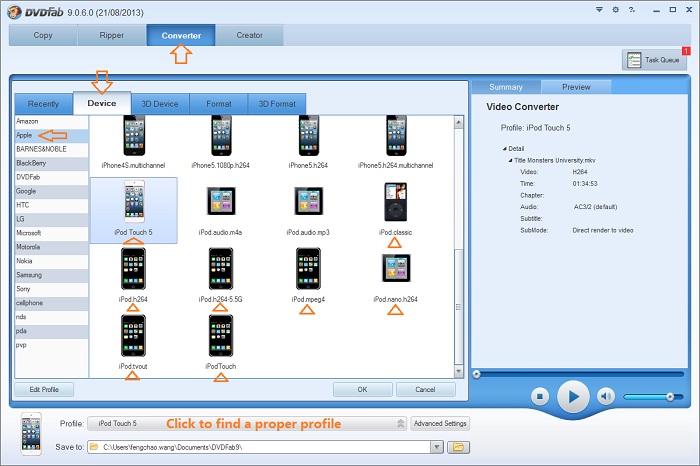Screen dimensions: 700x466
Task: Click the profile list scrollbar down arrow
Action: click(x=458, y=371)
